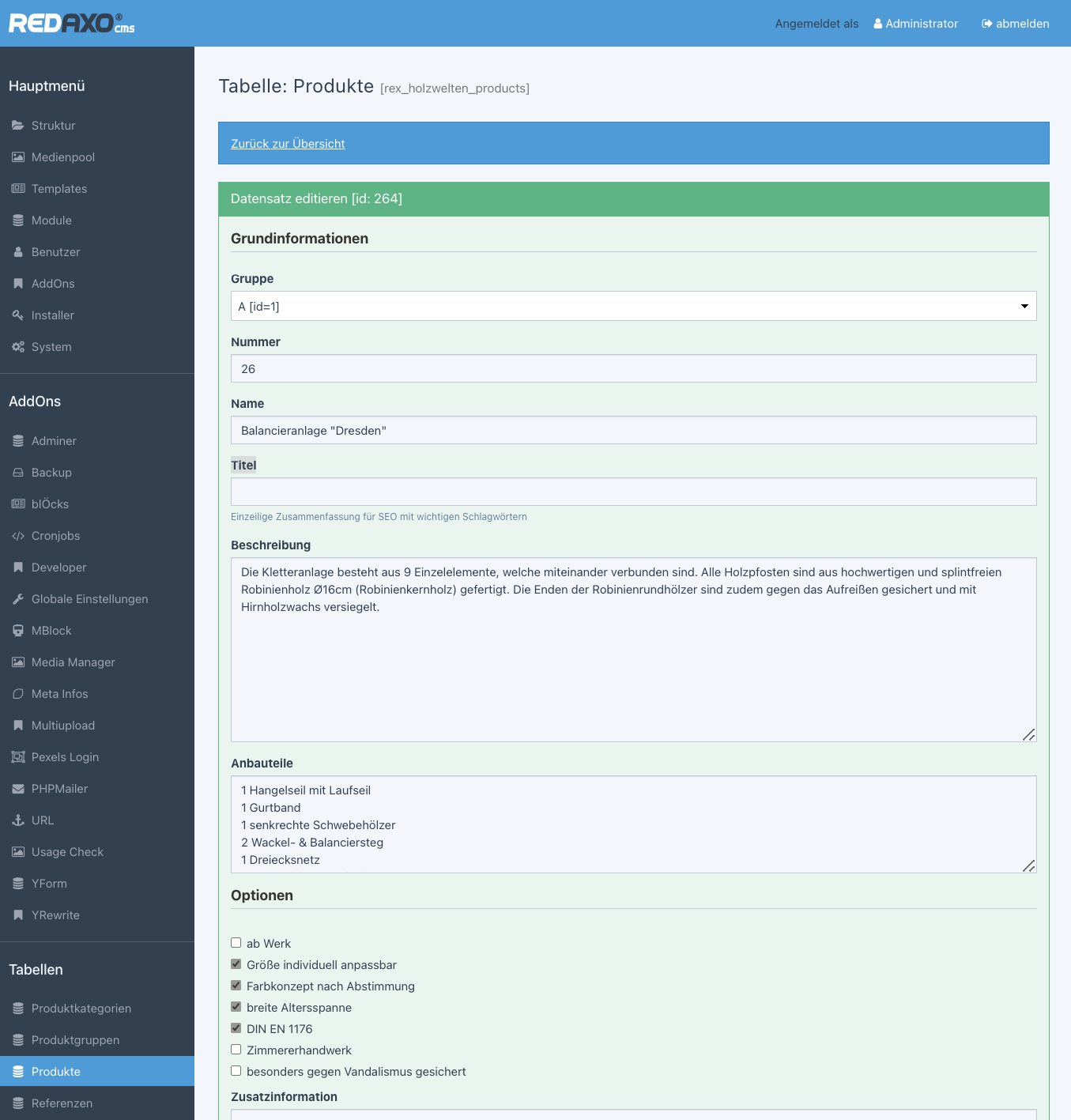Uncheck 'DIN EN 1176' option

pyautogui.click(x=236, y=1028)
